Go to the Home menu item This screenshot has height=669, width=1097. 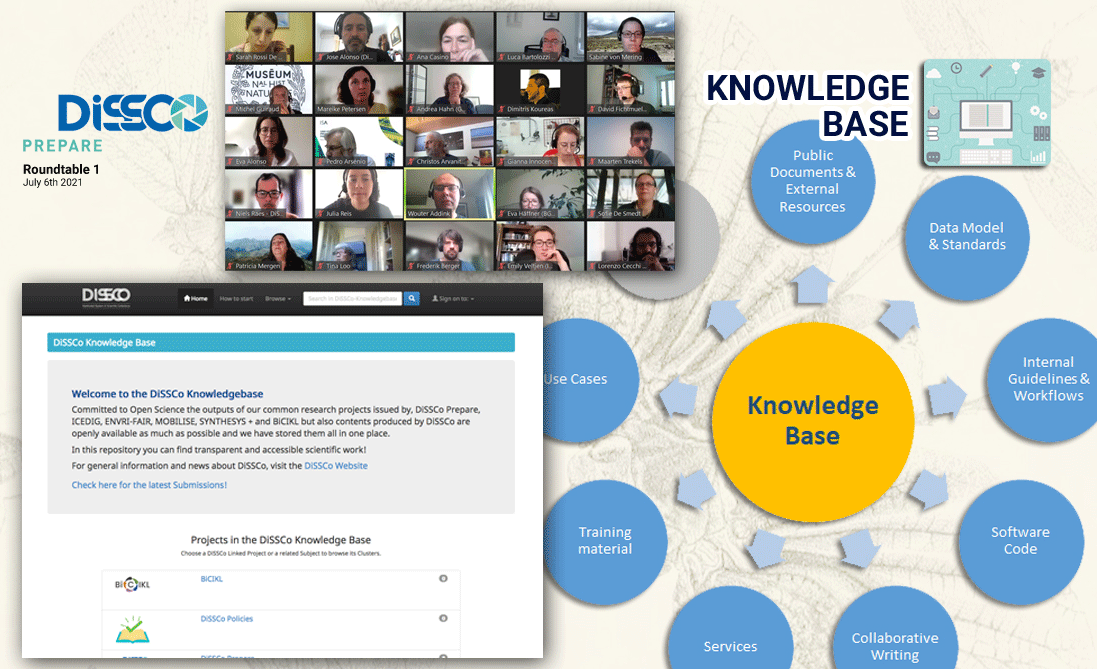click(x=196, y=299)
